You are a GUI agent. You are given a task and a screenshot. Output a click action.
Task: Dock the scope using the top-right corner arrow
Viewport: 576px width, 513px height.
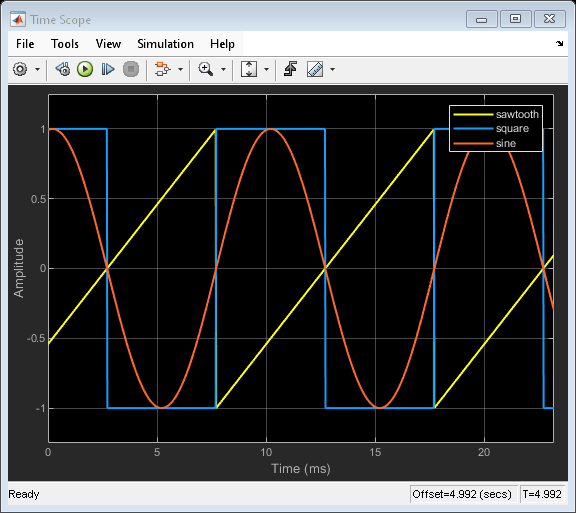point(559,44)
